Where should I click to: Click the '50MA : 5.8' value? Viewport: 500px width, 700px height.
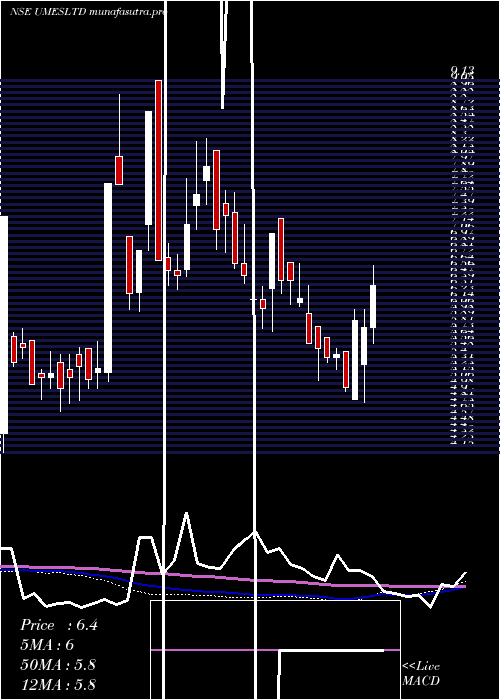pyautogui.click(x=58, y=665)
